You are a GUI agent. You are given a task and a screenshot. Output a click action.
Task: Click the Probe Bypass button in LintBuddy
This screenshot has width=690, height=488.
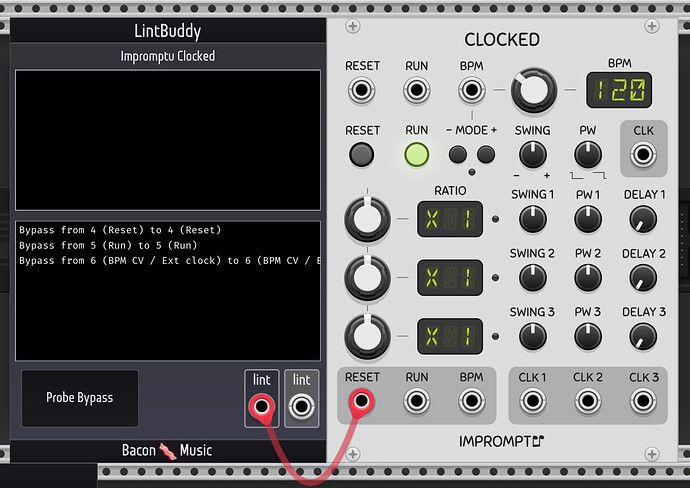[80, 398]
